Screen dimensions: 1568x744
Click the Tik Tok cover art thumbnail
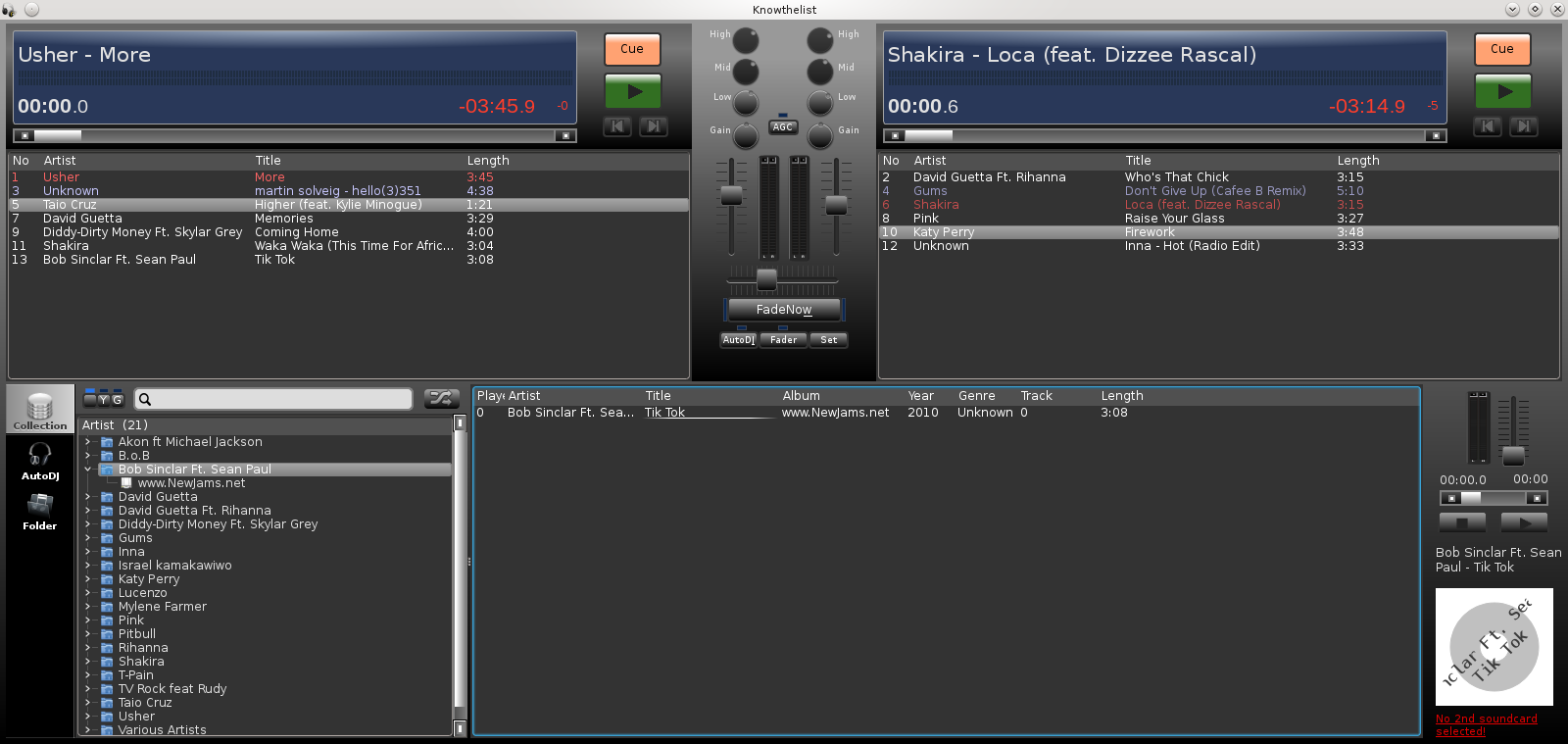[x=1494, y=647]
